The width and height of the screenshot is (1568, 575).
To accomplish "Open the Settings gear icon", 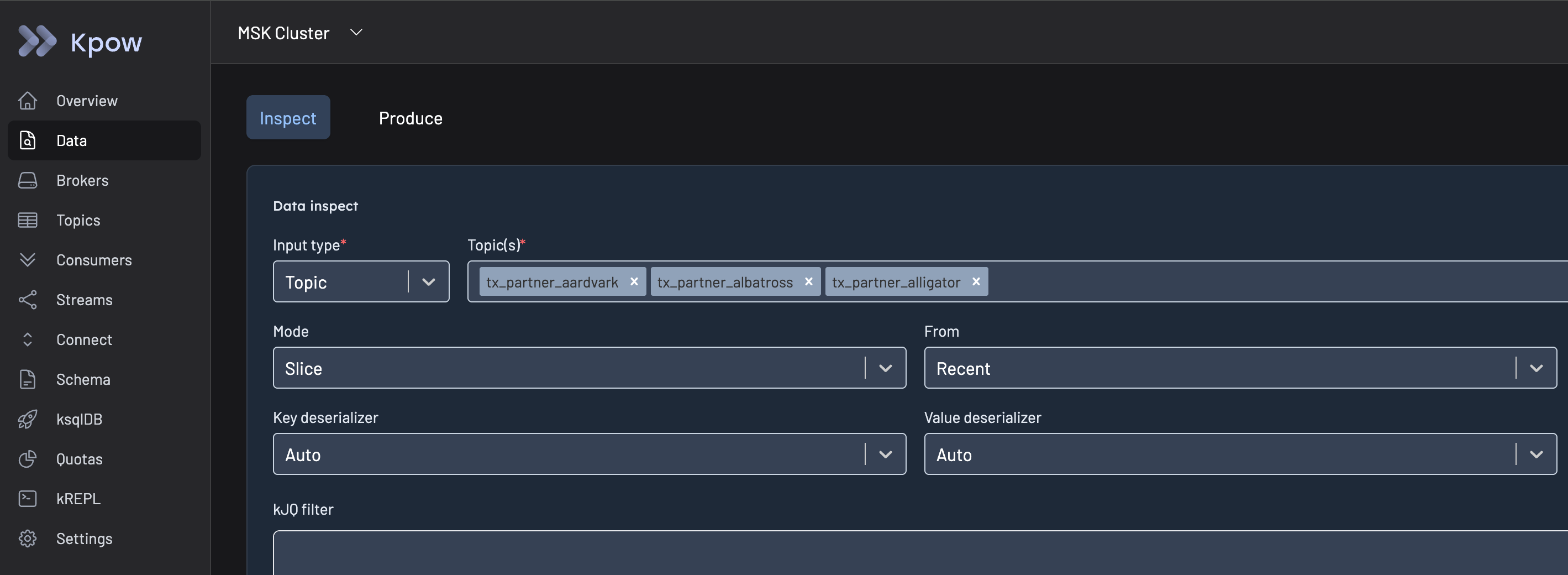I will click(x=28, y=539).
